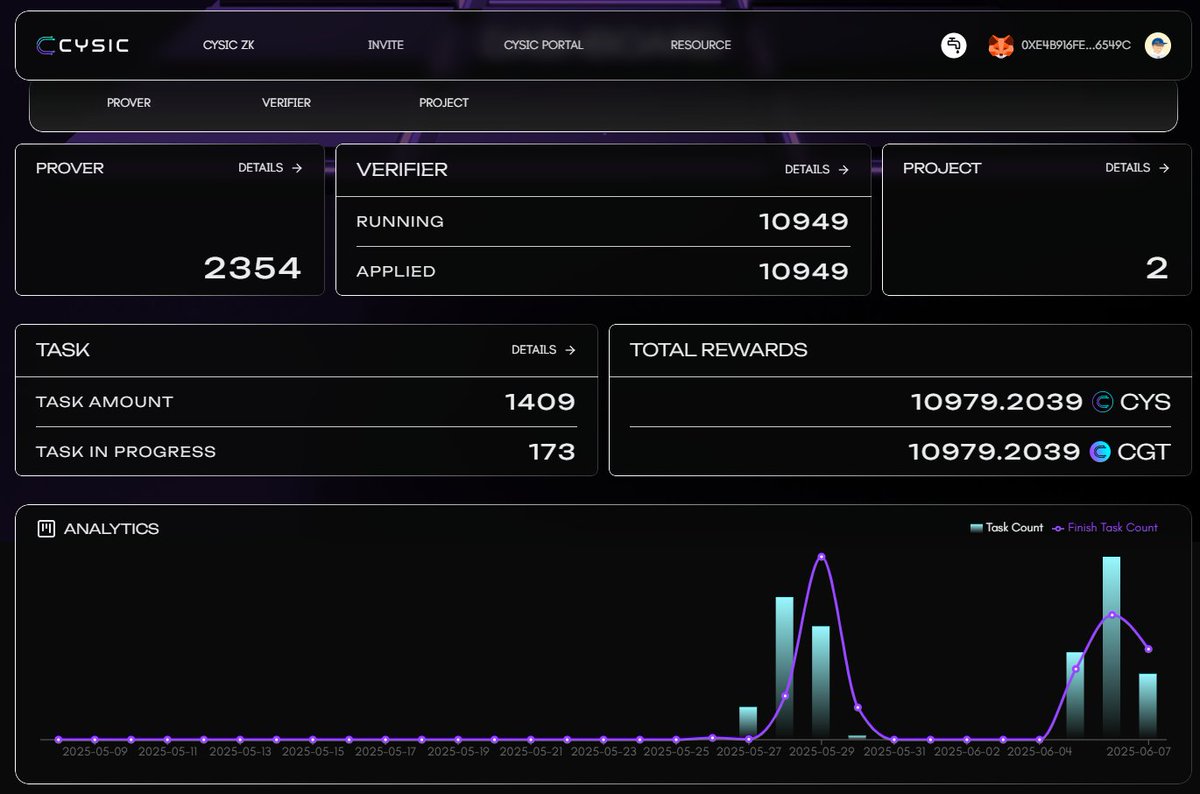Click the Verifier details arrow
The height and width of the screenshot is (794, 1200).
pos(843,170)
